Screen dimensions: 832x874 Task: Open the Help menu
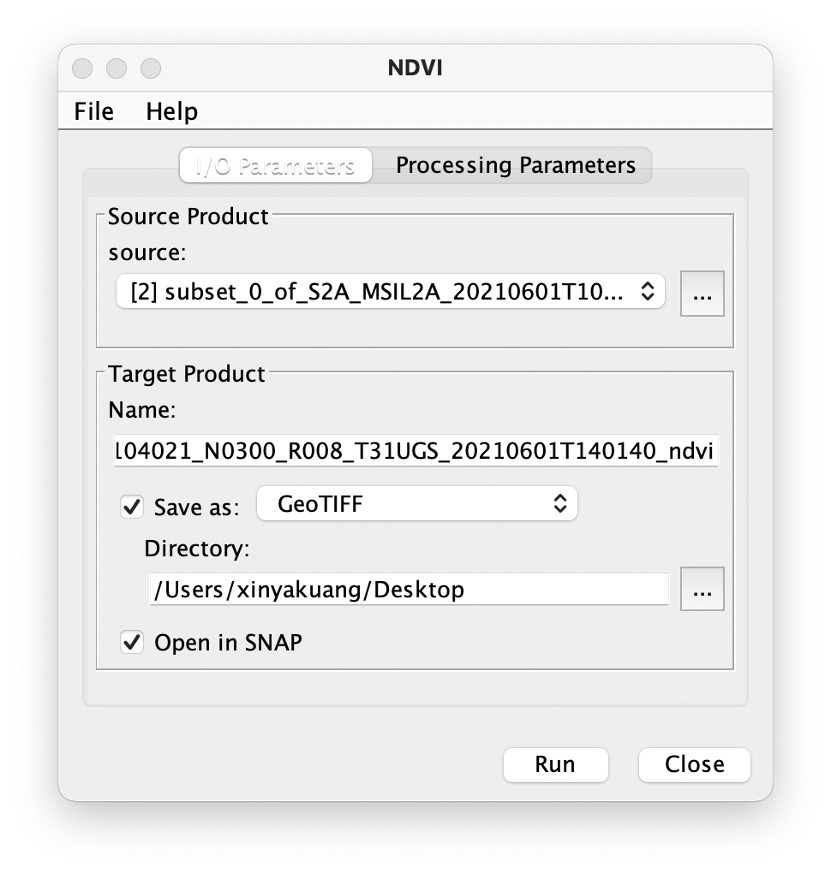171,111
